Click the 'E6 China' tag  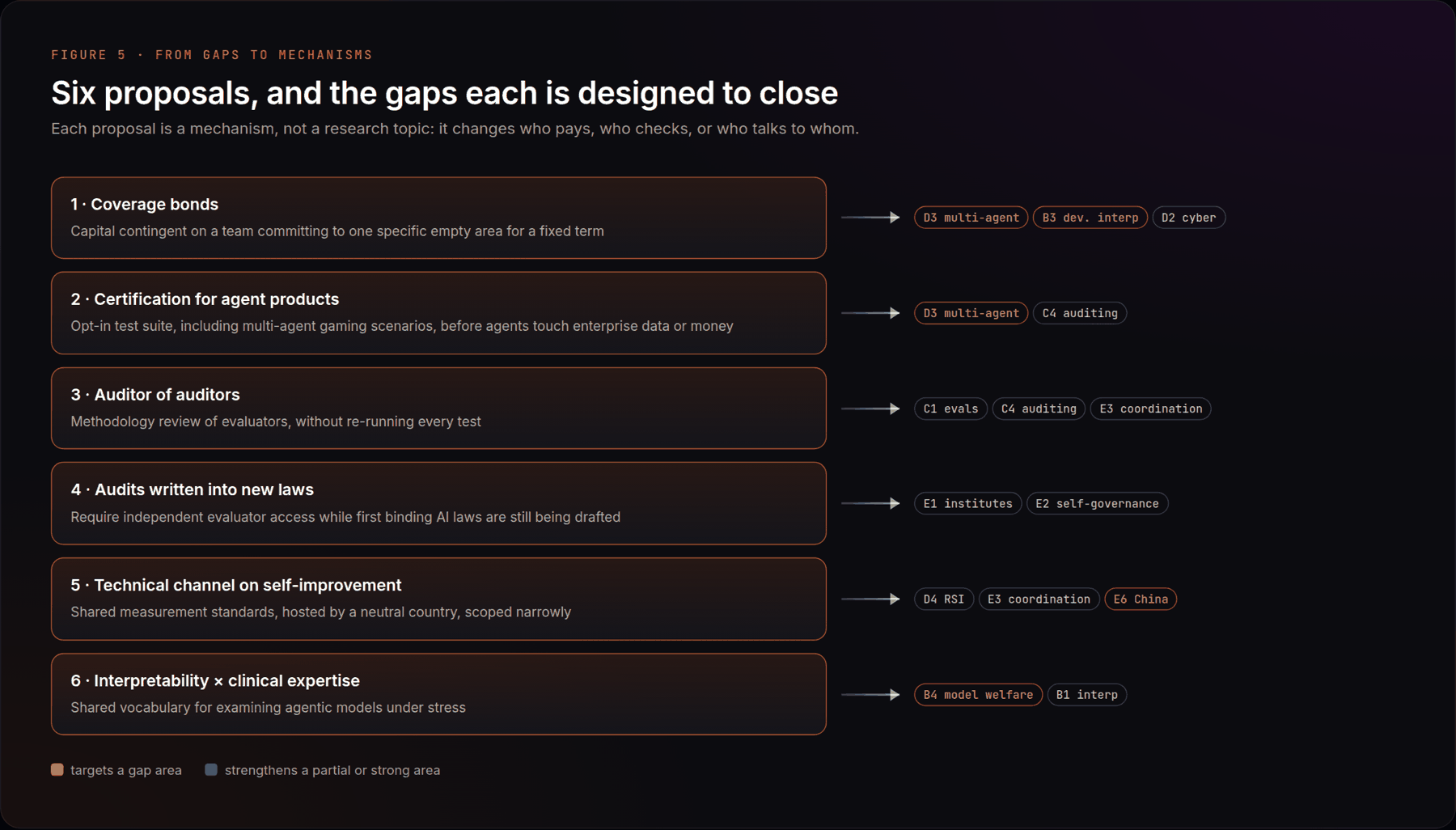coord(1141,599)
